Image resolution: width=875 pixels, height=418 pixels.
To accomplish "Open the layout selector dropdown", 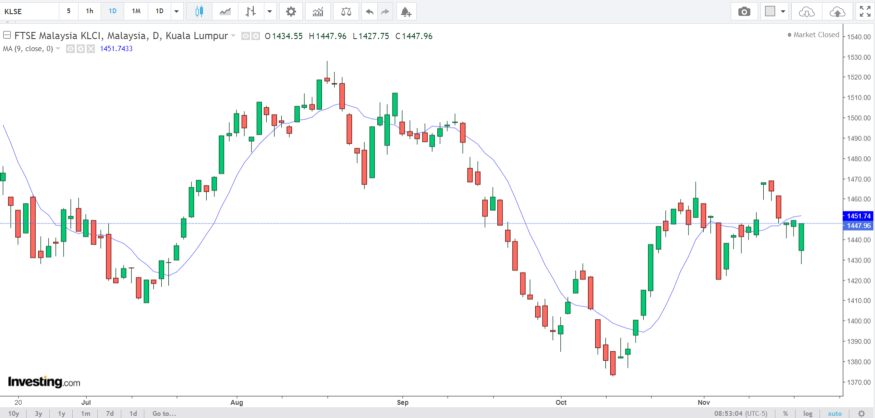I will pos(775,11).
